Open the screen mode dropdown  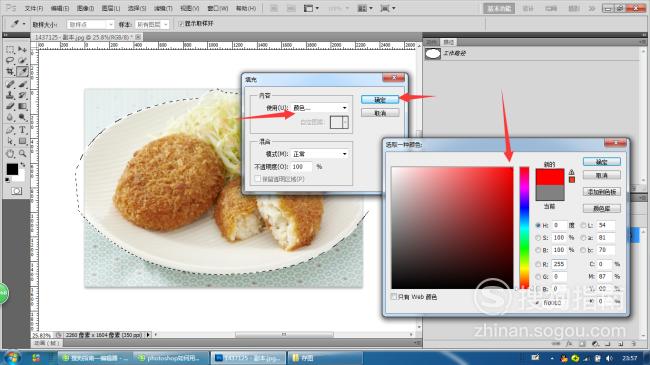(388, 8)
